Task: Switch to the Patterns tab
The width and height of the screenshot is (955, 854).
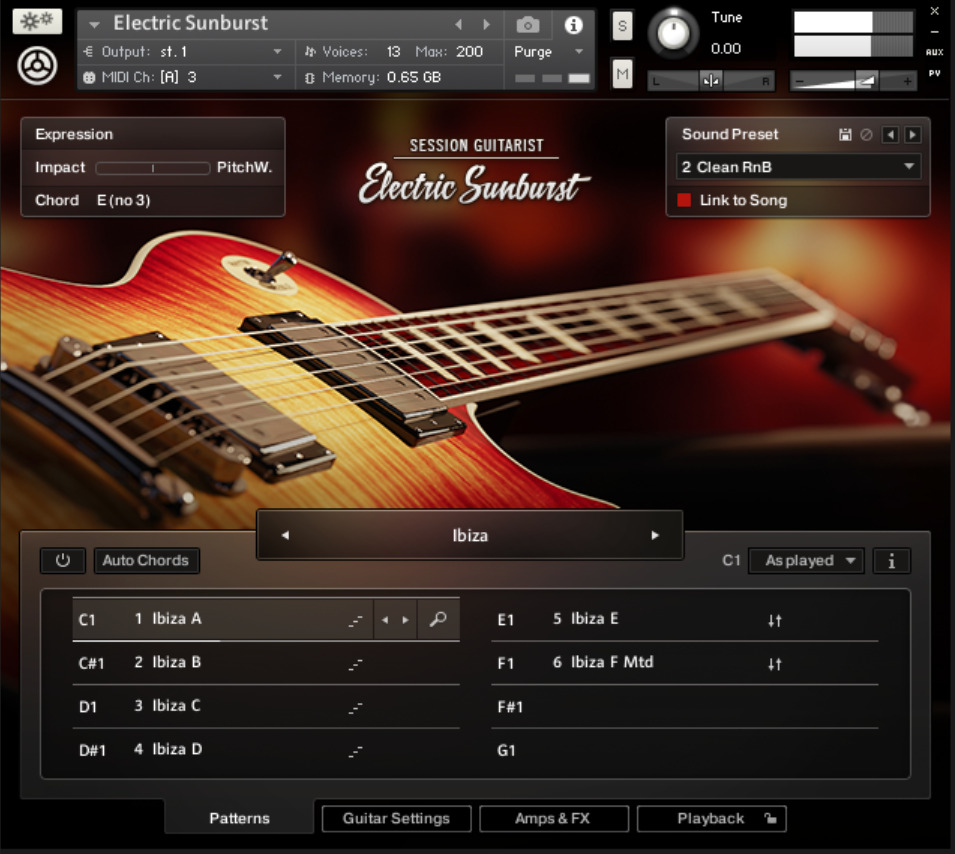Action: 239,819
